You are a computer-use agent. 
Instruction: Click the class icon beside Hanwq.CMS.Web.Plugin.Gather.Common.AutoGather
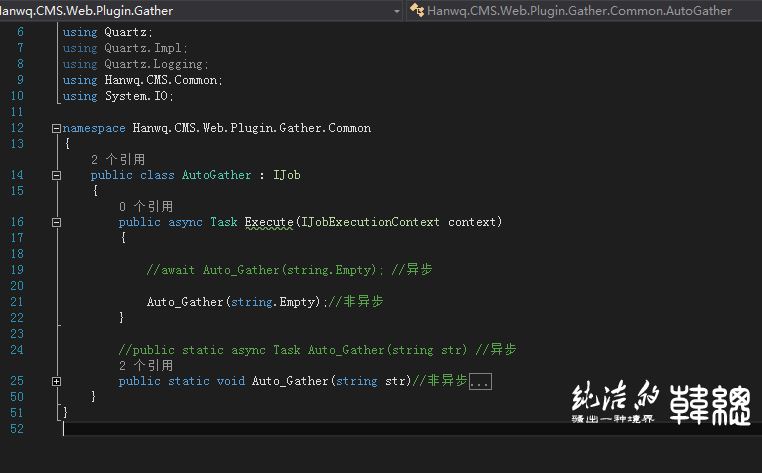point(417,11)
